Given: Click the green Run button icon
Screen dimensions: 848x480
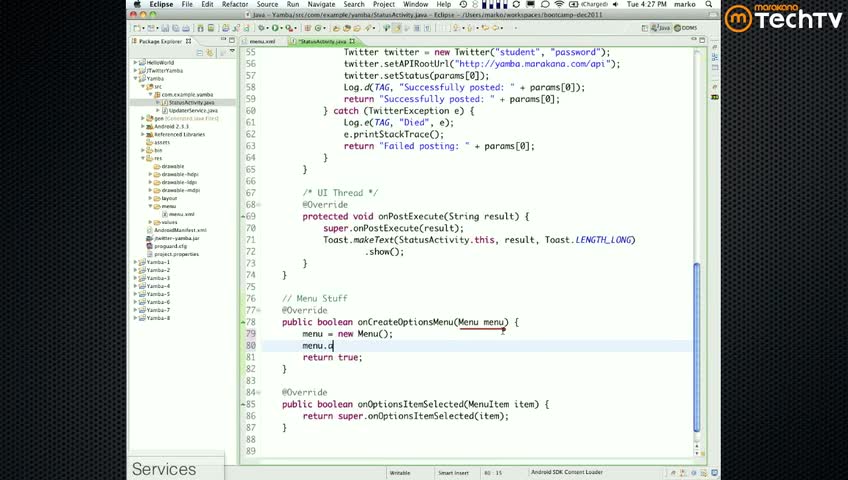Looking at the screenshot, I should click(275, 28).
